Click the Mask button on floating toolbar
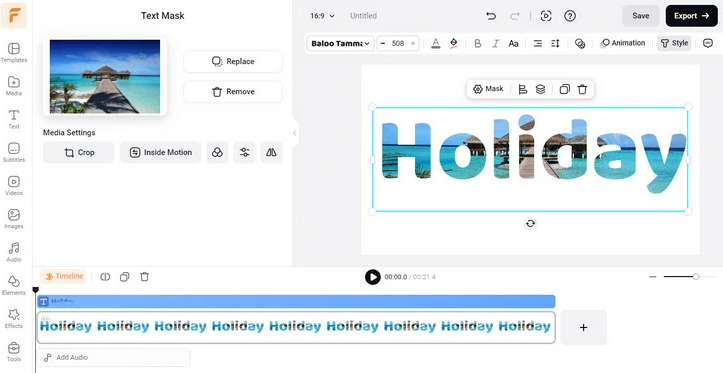723x373 pixels. 488,89
